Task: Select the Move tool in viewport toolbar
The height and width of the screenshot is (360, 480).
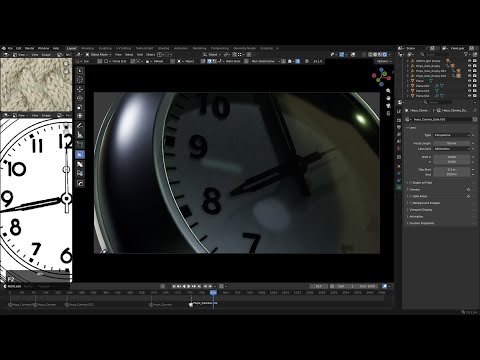Action: [x=80, y=89]
